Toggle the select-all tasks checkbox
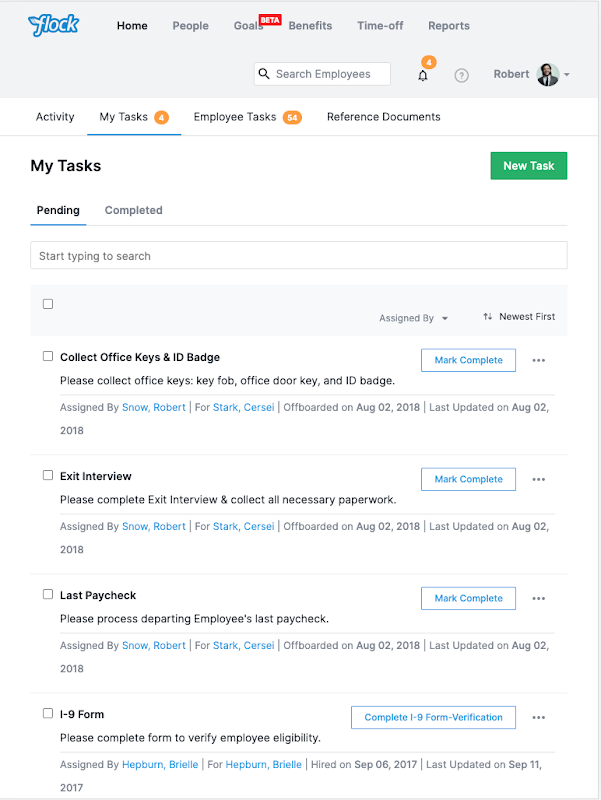Screen dimensions: 601x800 48,304
